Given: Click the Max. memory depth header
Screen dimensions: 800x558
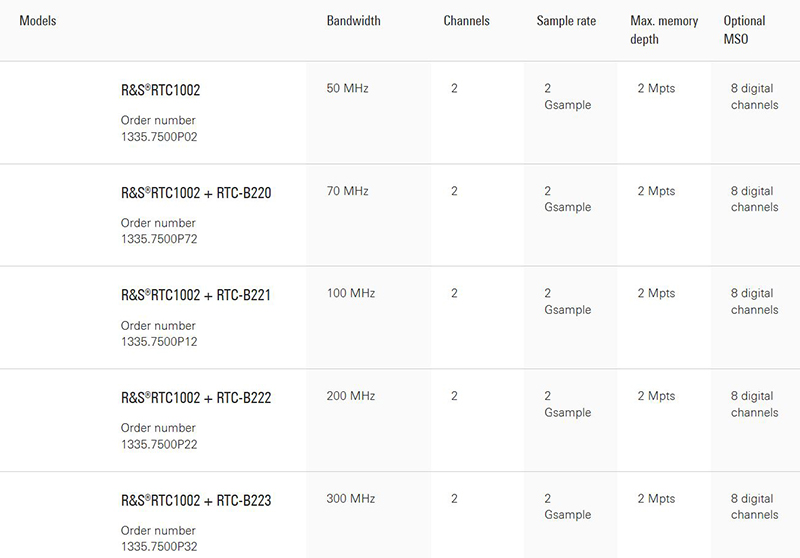Looking at the screenshot, I should [x=664, y=30].
